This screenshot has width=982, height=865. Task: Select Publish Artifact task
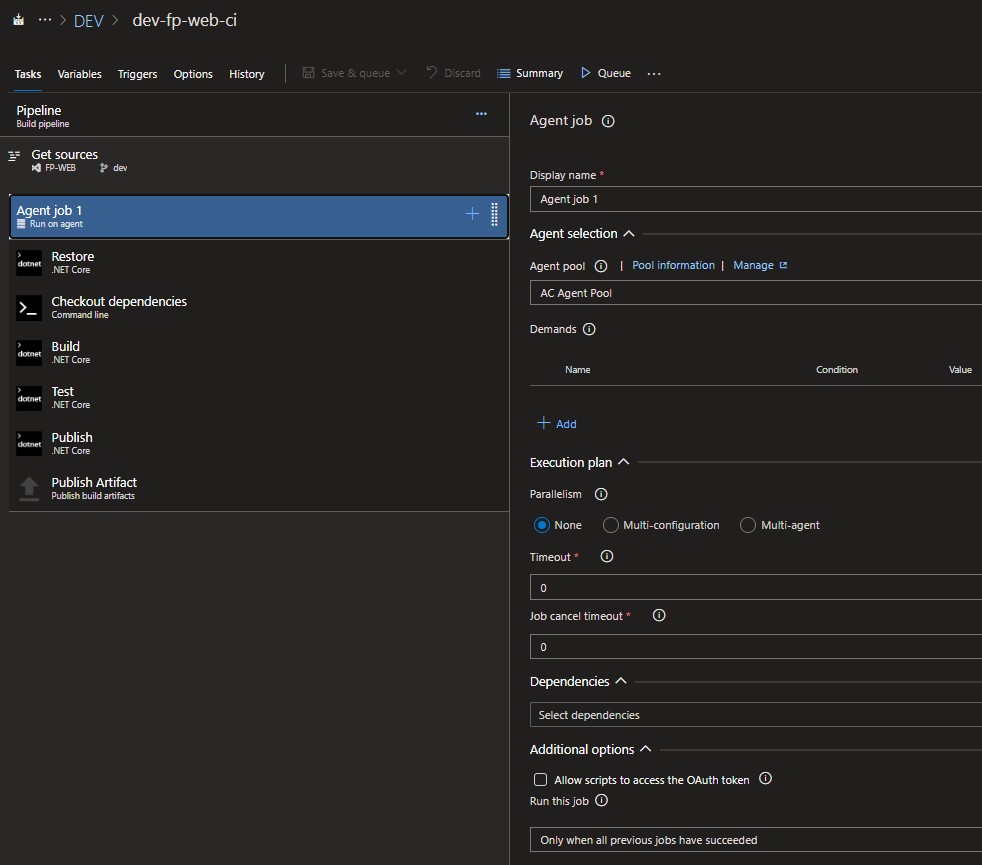(x=258, y=489)
